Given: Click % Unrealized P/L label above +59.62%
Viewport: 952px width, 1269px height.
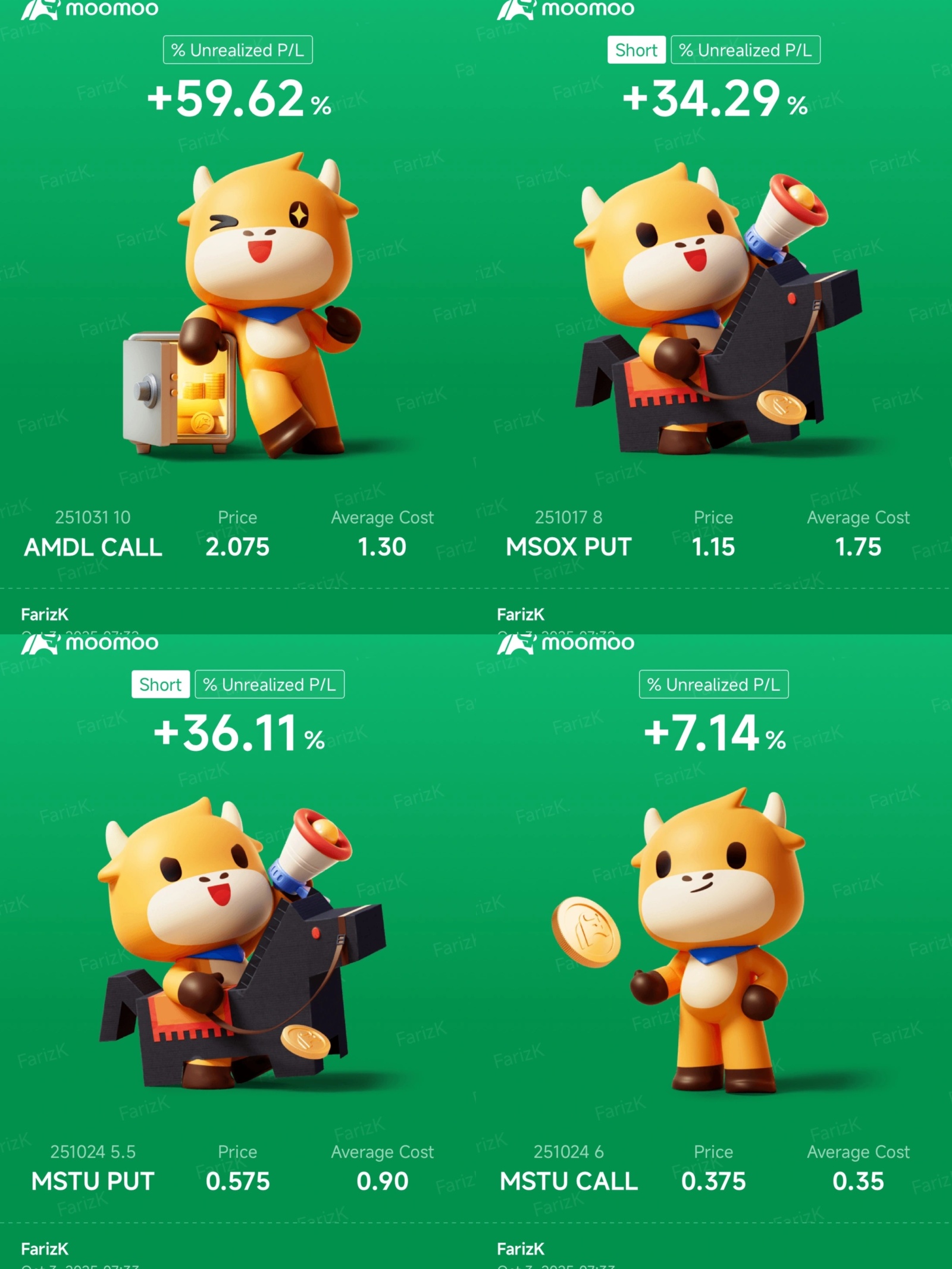Looking at the screenshot, I should coord(238,50).
